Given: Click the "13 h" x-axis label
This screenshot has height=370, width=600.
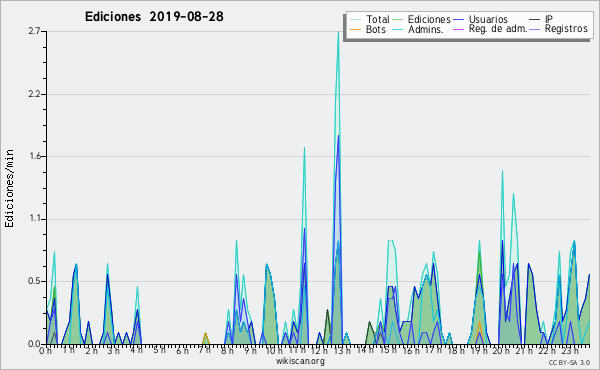Looking at the screenshot, I should (x=342, y=351).
